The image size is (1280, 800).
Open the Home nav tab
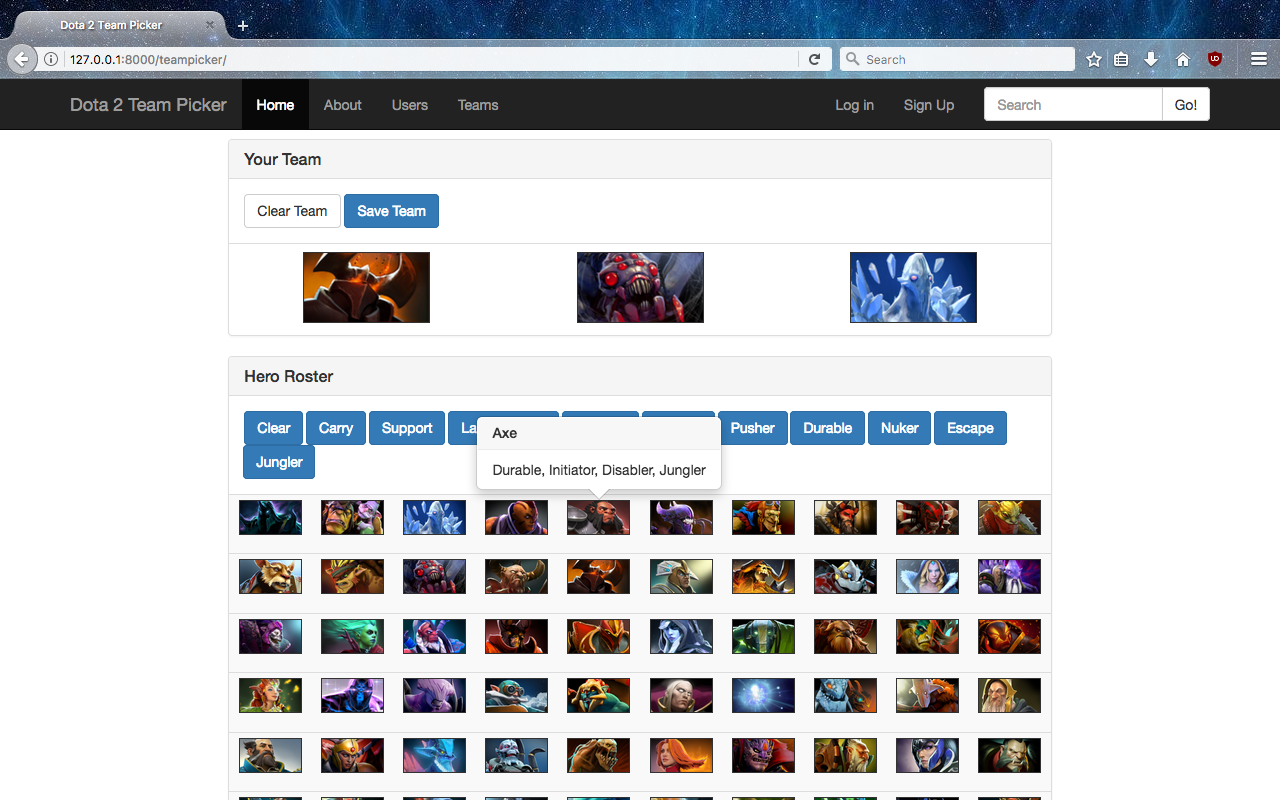(275, 105)
